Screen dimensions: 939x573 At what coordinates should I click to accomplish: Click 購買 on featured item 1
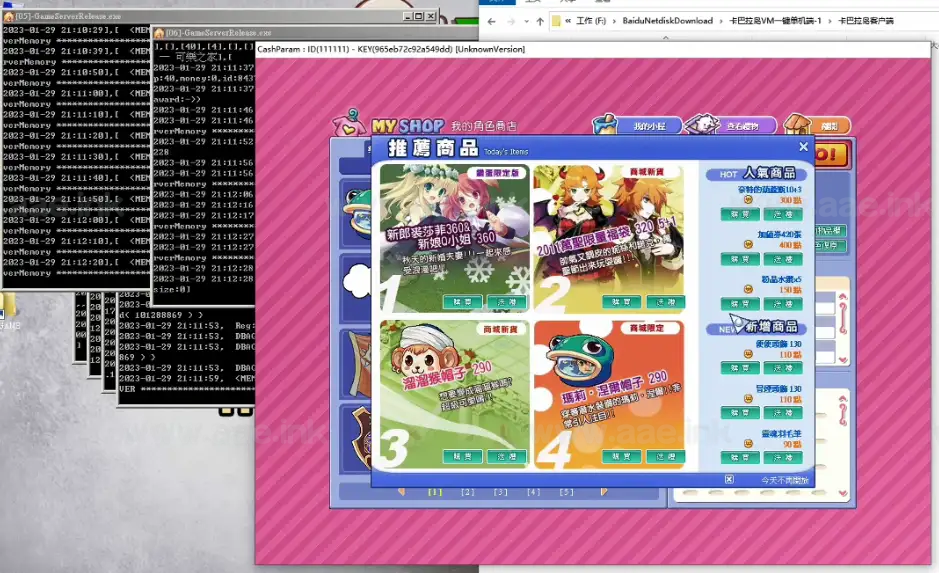(463, 301)
